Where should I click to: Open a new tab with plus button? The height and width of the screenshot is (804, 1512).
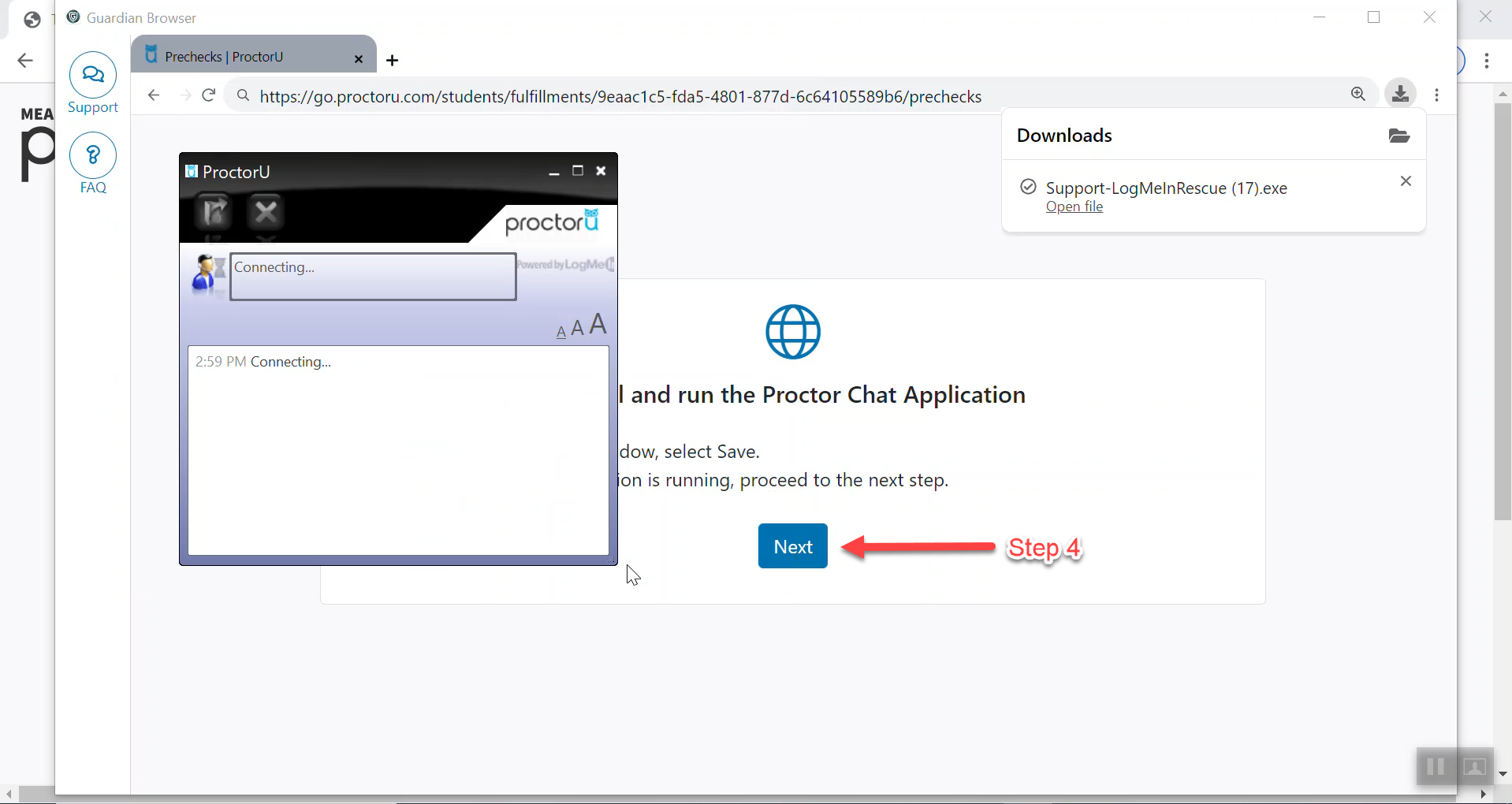click(393, 60)
